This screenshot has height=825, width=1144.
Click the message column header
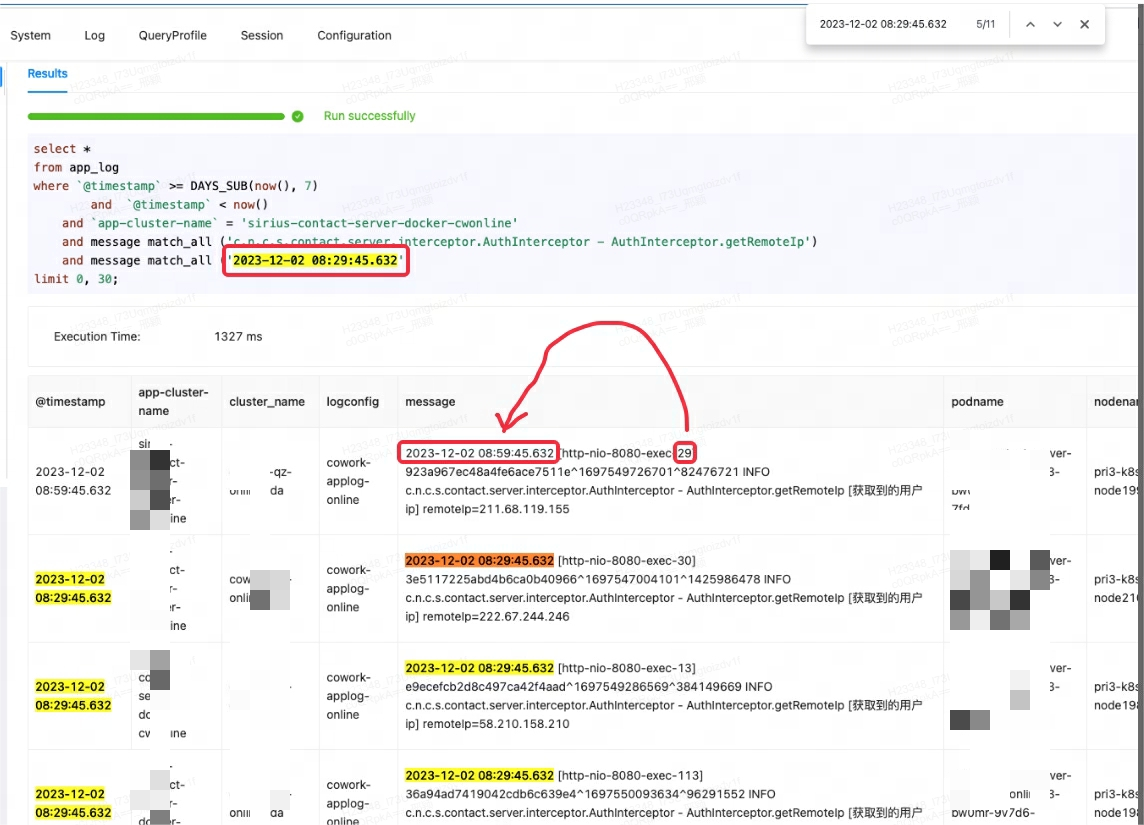pos(430,402)
